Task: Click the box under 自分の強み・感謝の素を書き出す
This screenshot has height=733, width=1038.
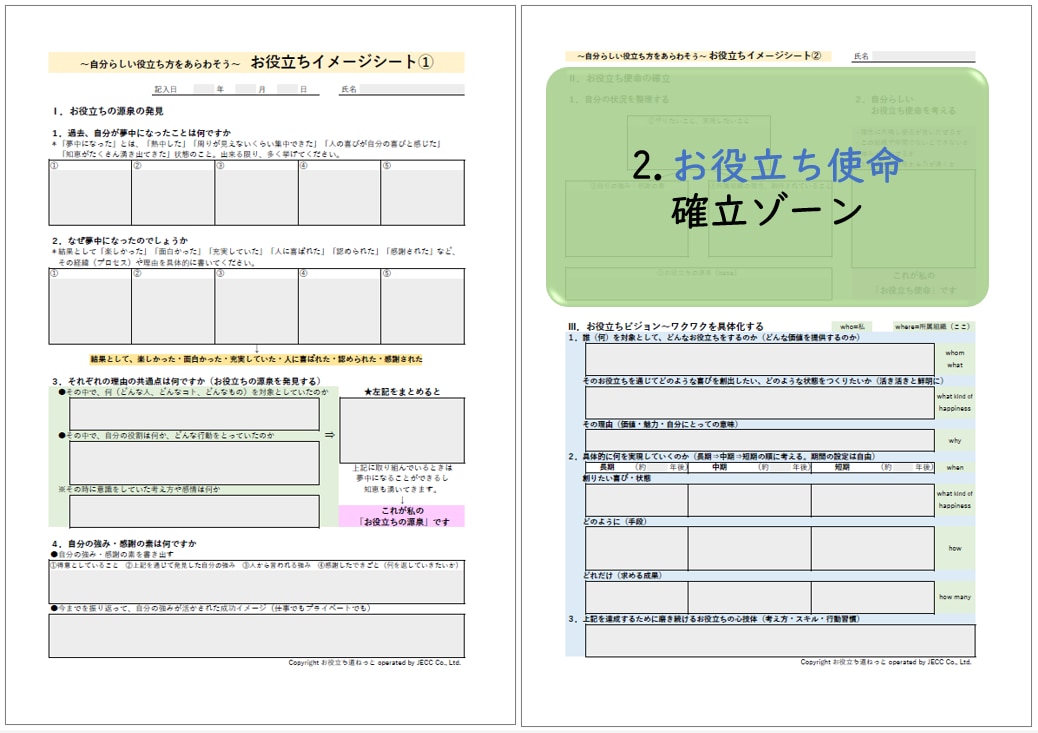Action: click(256, 583)
